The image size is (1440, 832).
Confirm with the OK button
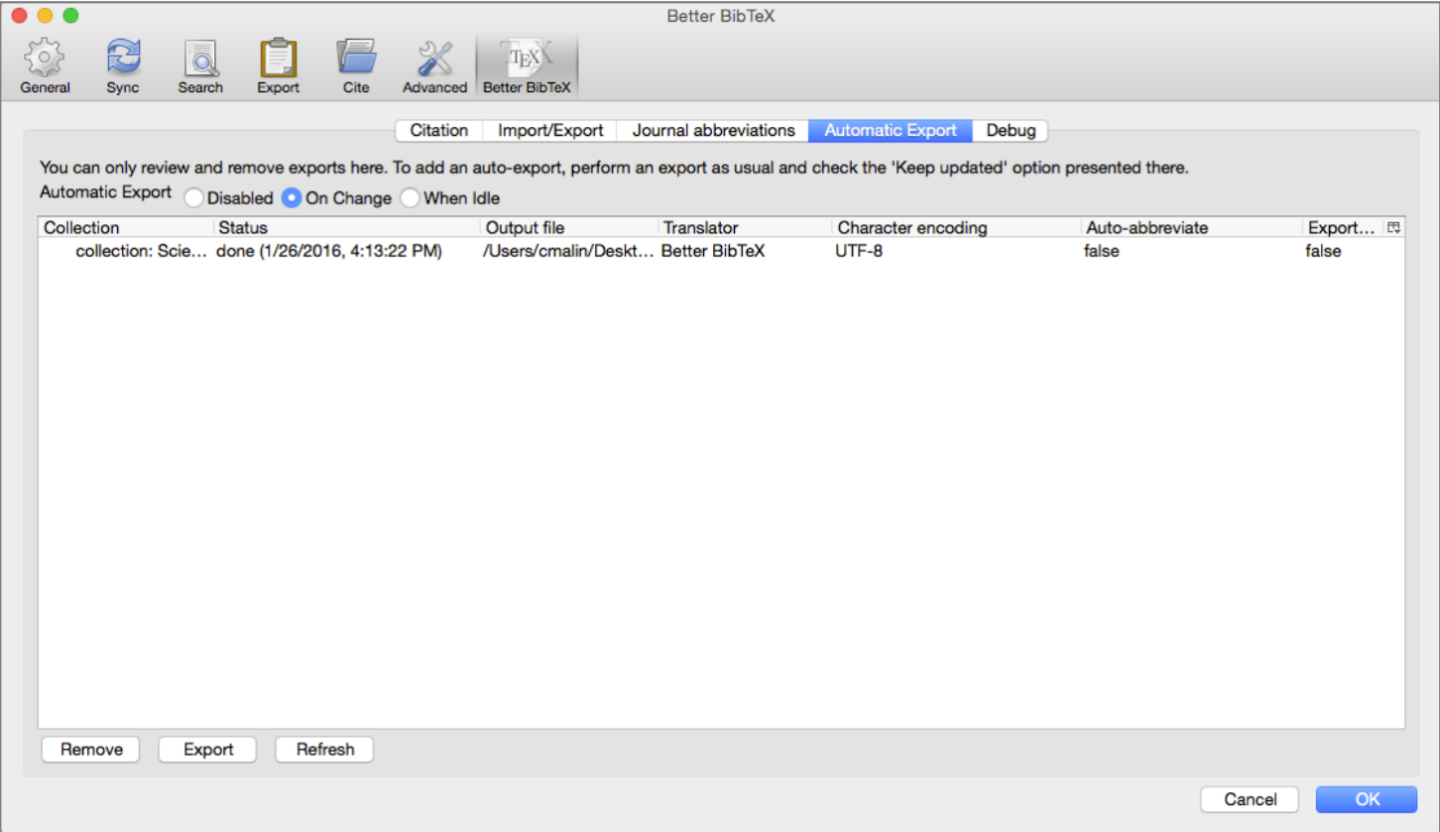(x=1367, y=799)
